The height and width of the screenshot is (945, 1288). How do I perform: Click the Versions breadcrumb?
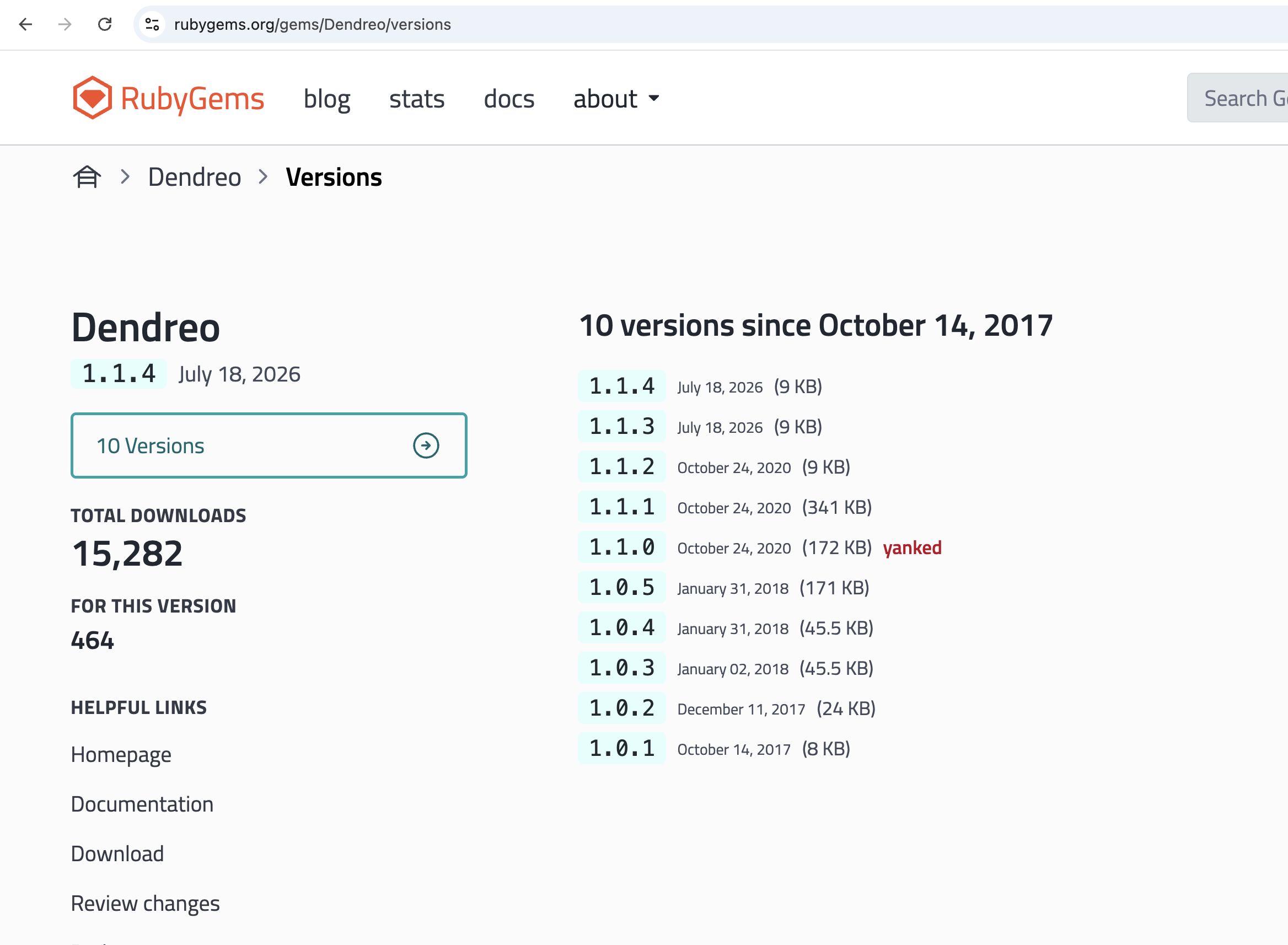pos(334,177)
